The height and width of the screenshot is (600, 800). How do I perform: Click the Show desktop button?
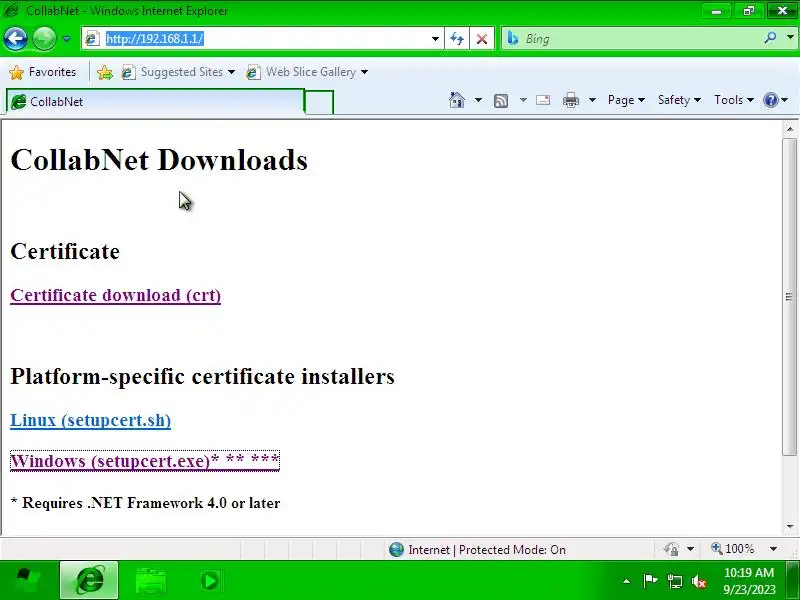pyautogui.click(x=793, y=580)
